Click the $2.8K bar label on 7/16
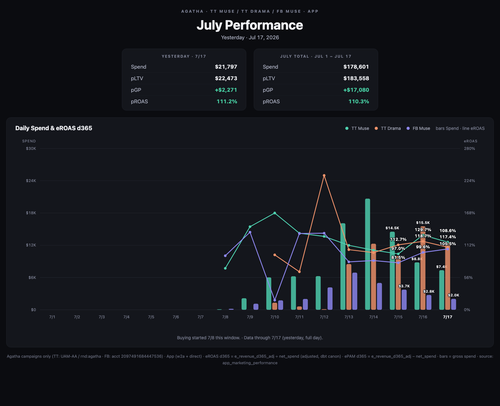The image size is (500, 406). (429, 291)
